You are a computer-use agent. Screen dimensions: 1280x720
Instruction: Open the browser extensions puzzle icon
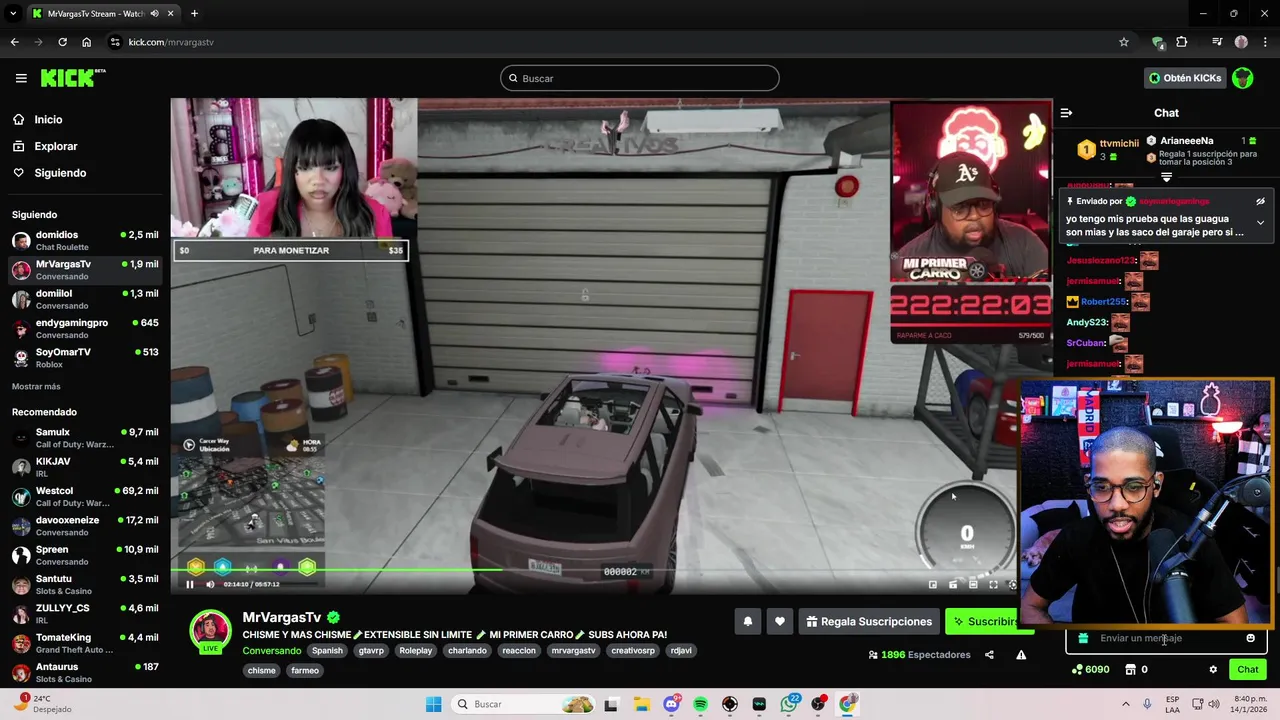point(1182,42)
